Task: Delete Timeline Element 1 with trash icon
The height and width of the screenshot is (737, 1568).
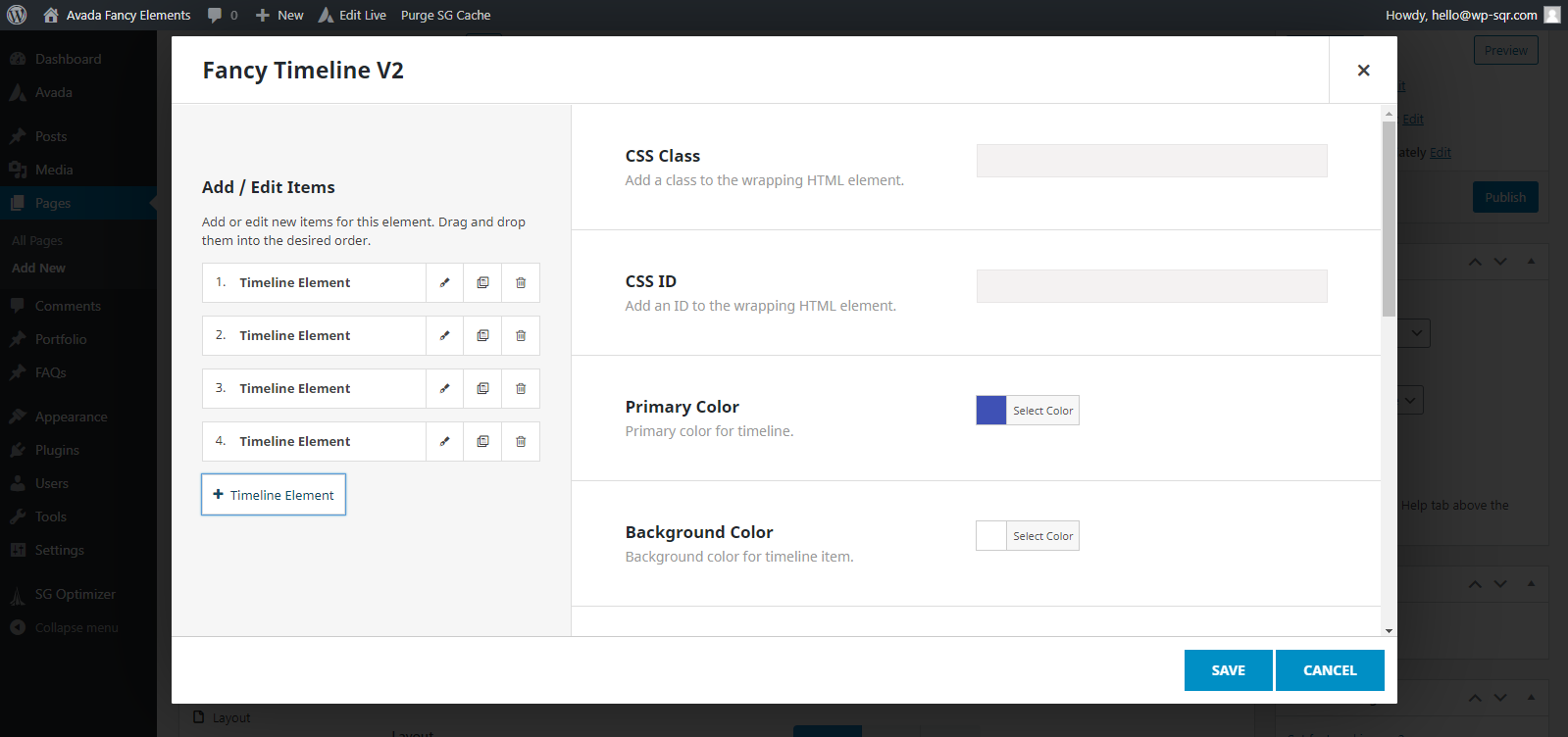Action: (521, 282)
